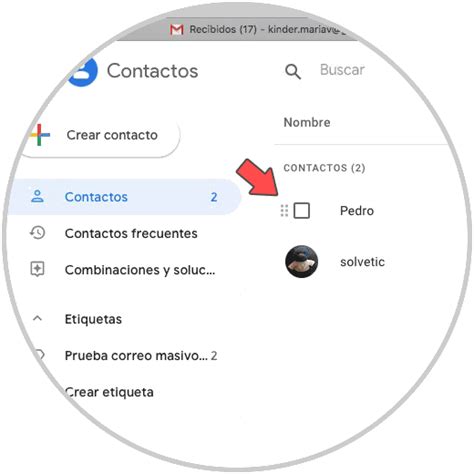
Task: Click the Crear contacto button
Action: click(x=101, y=135)
